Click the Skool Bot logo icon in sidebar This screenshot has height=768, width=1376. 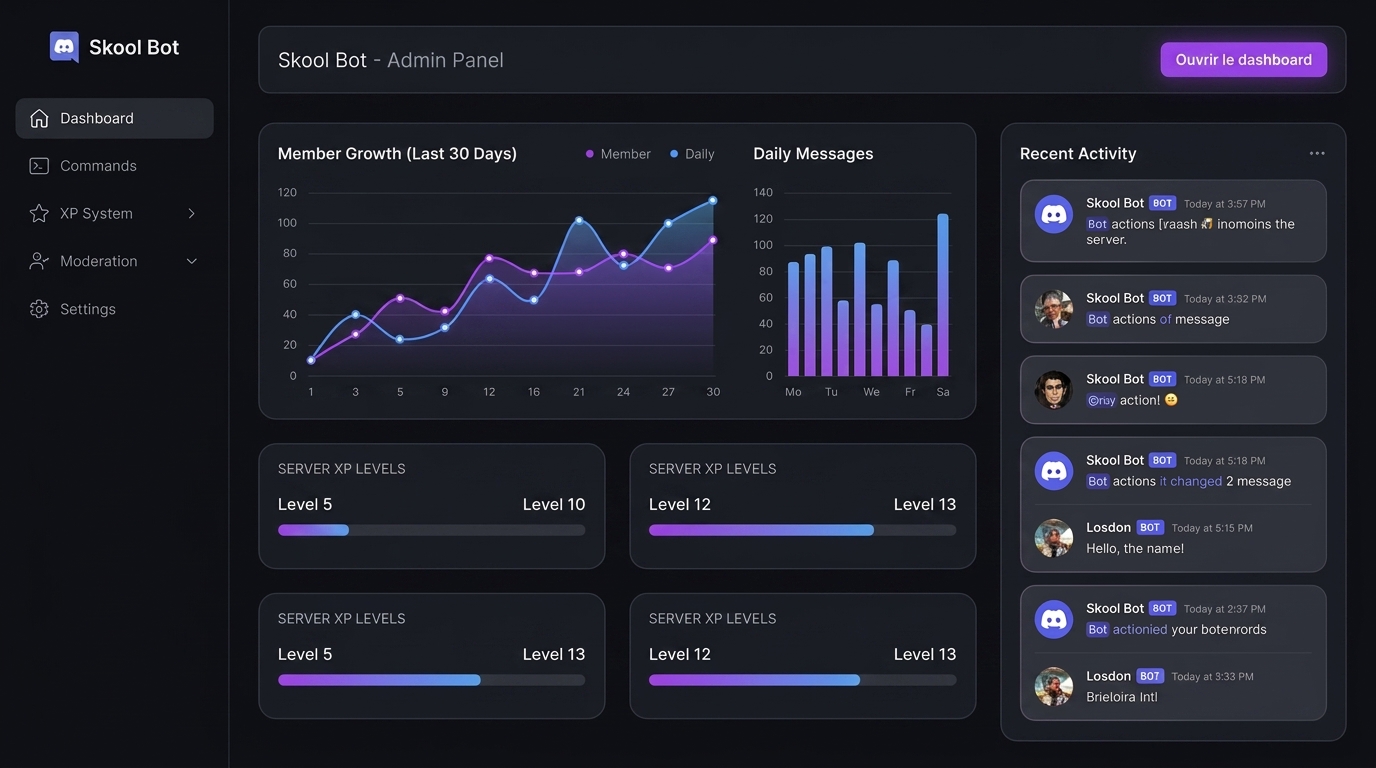click(64, 47)
